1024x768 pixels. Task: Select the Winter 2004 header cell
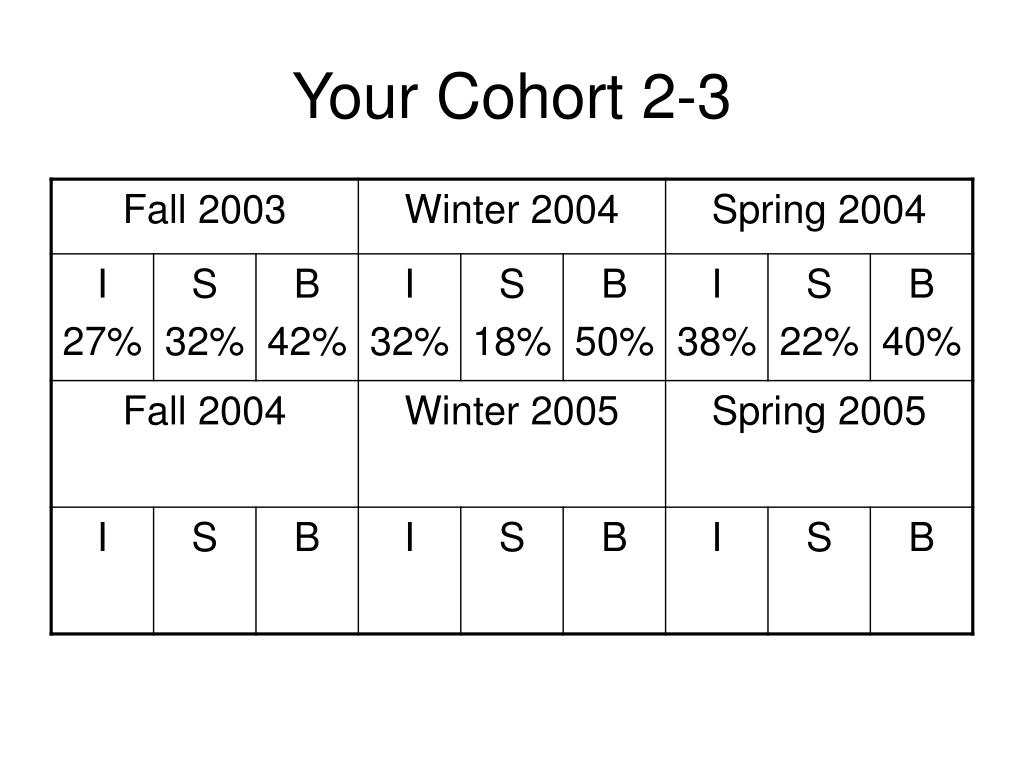coord(512,217)
